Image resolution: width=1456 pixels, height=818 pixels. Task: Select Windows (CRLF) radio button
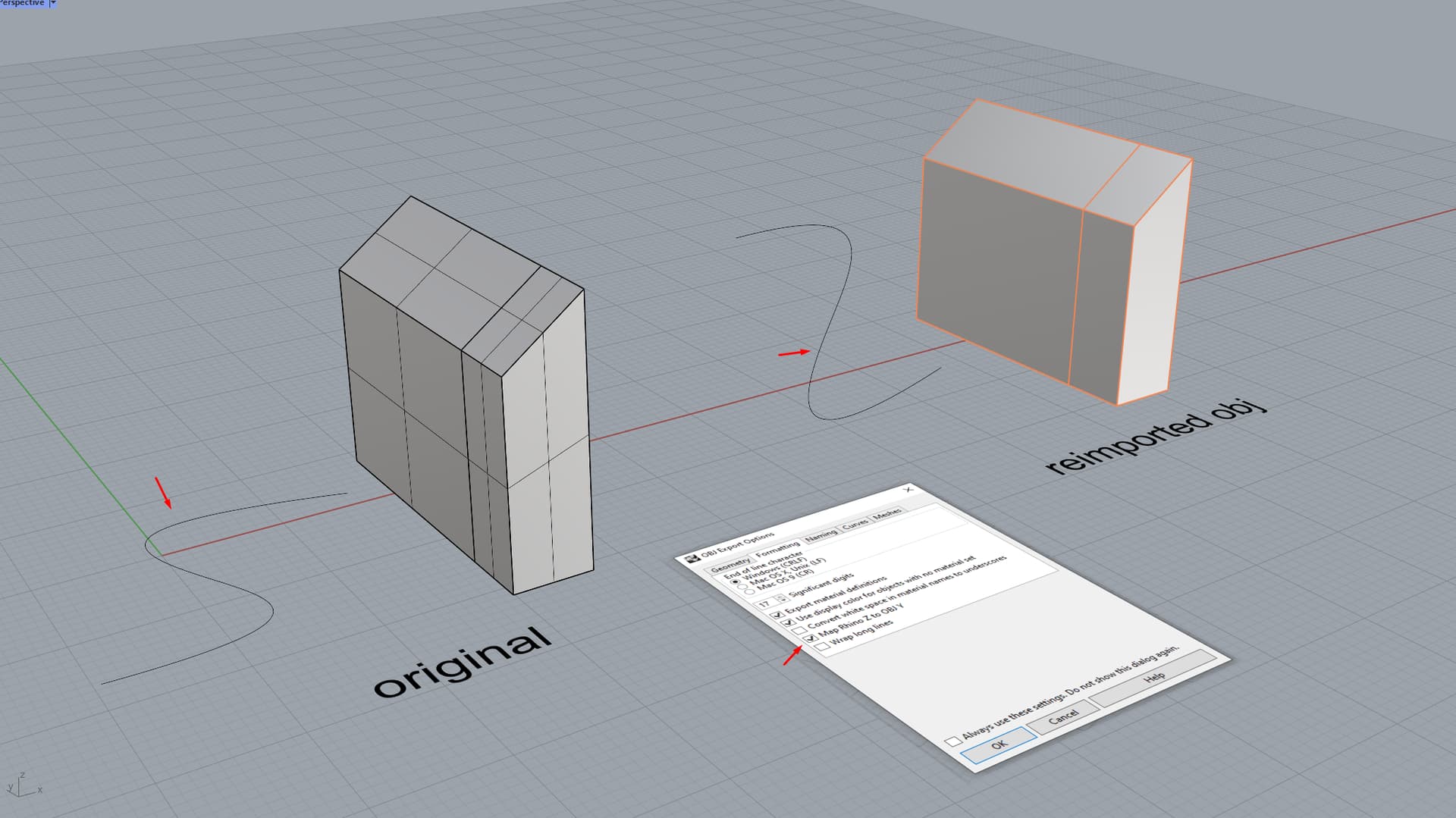click(x=735, y=581)
